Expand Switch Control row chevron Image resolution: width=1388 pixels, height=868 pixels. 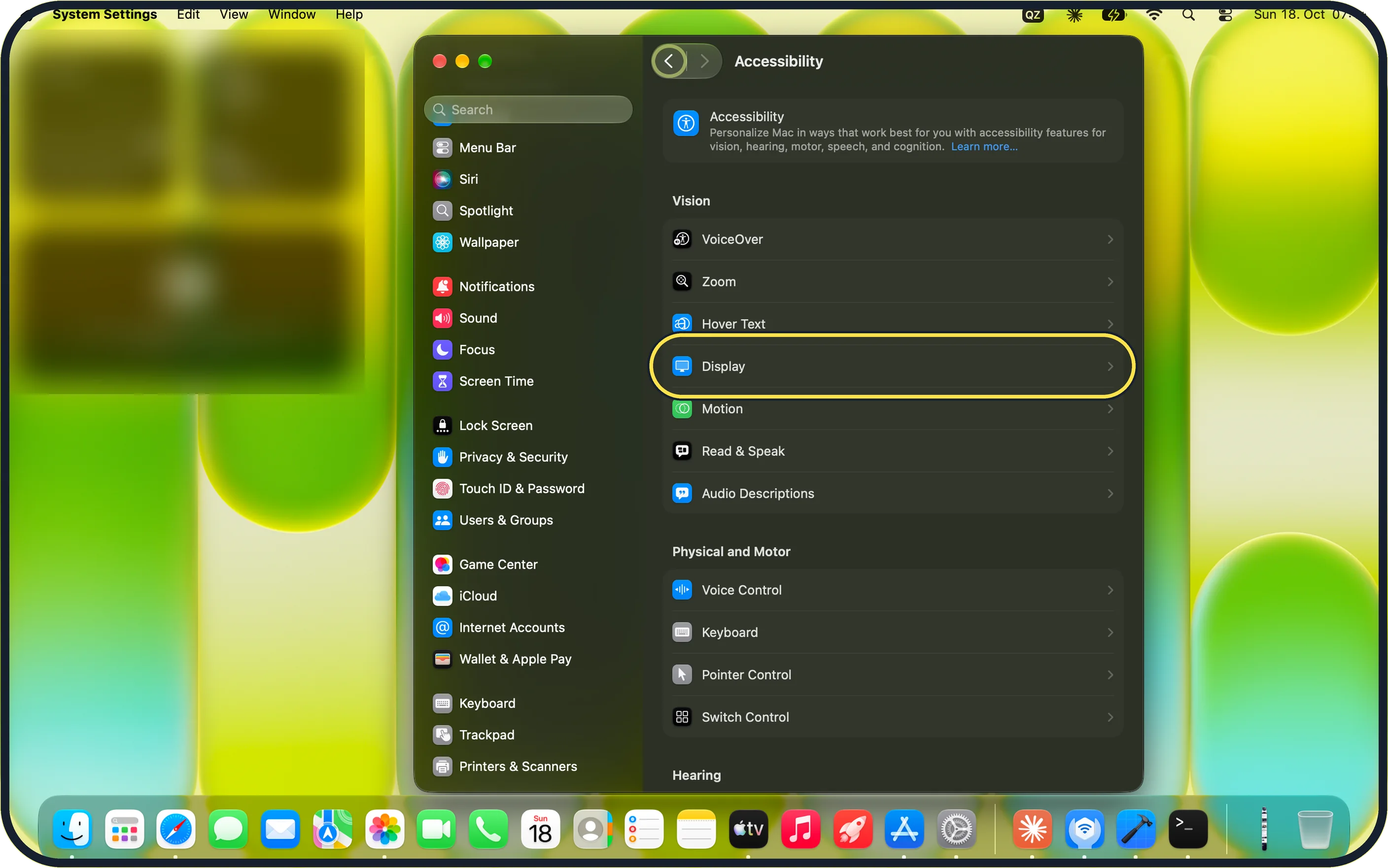1110,718
